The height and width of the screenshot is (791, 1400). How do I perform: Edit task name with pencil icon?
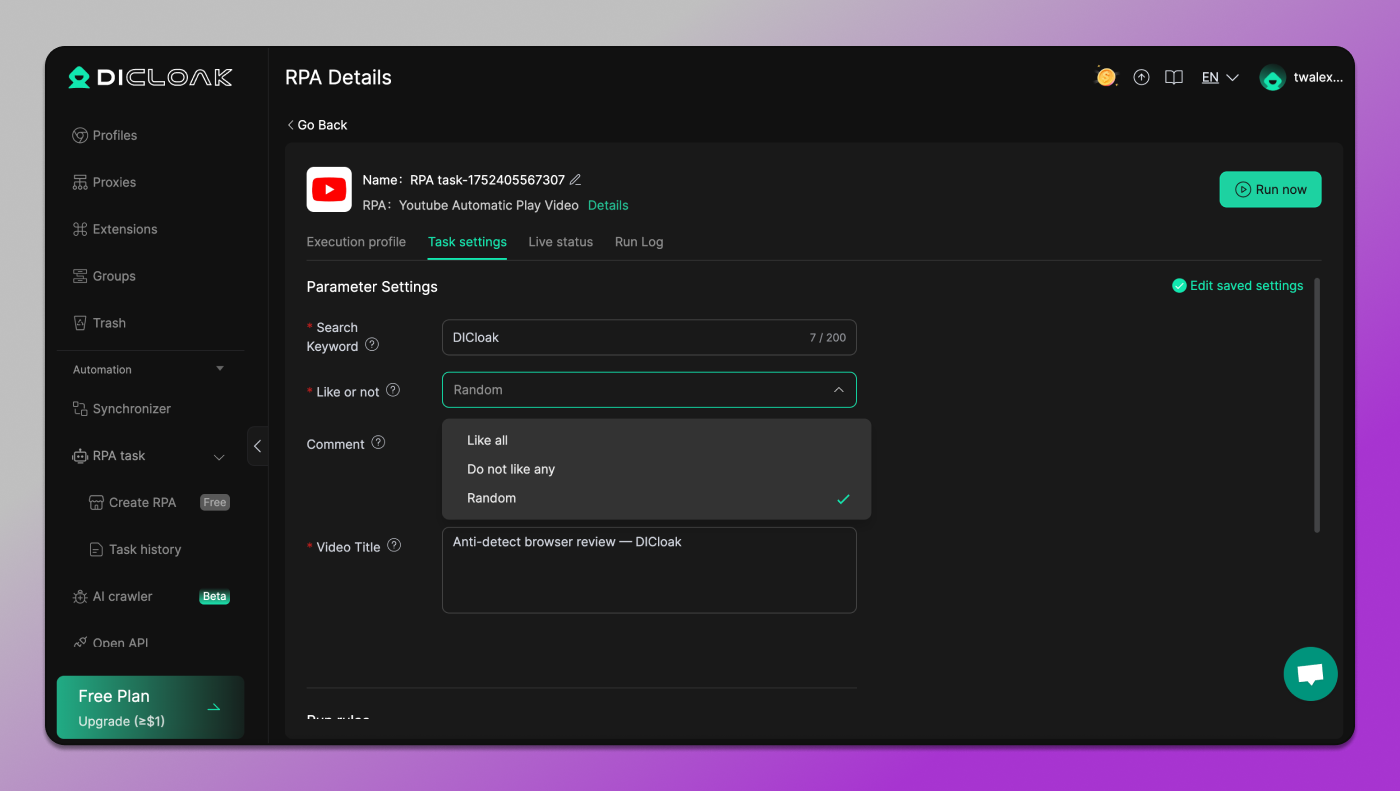(575, 180)
